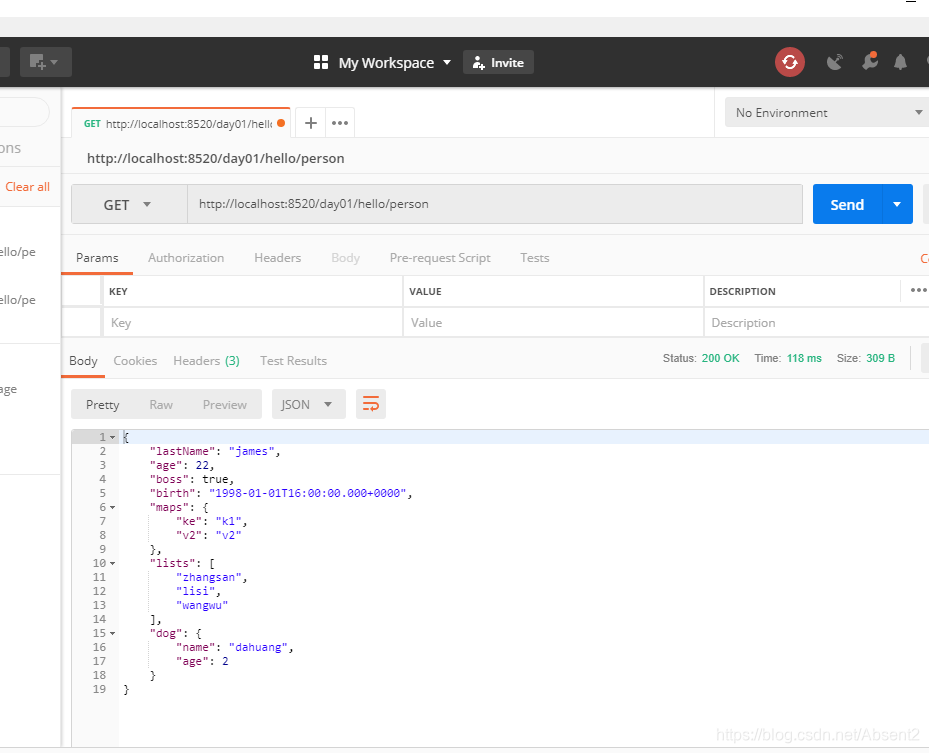Switch to the Authorization tab
The image size is (929, 753).
[186, 258]
